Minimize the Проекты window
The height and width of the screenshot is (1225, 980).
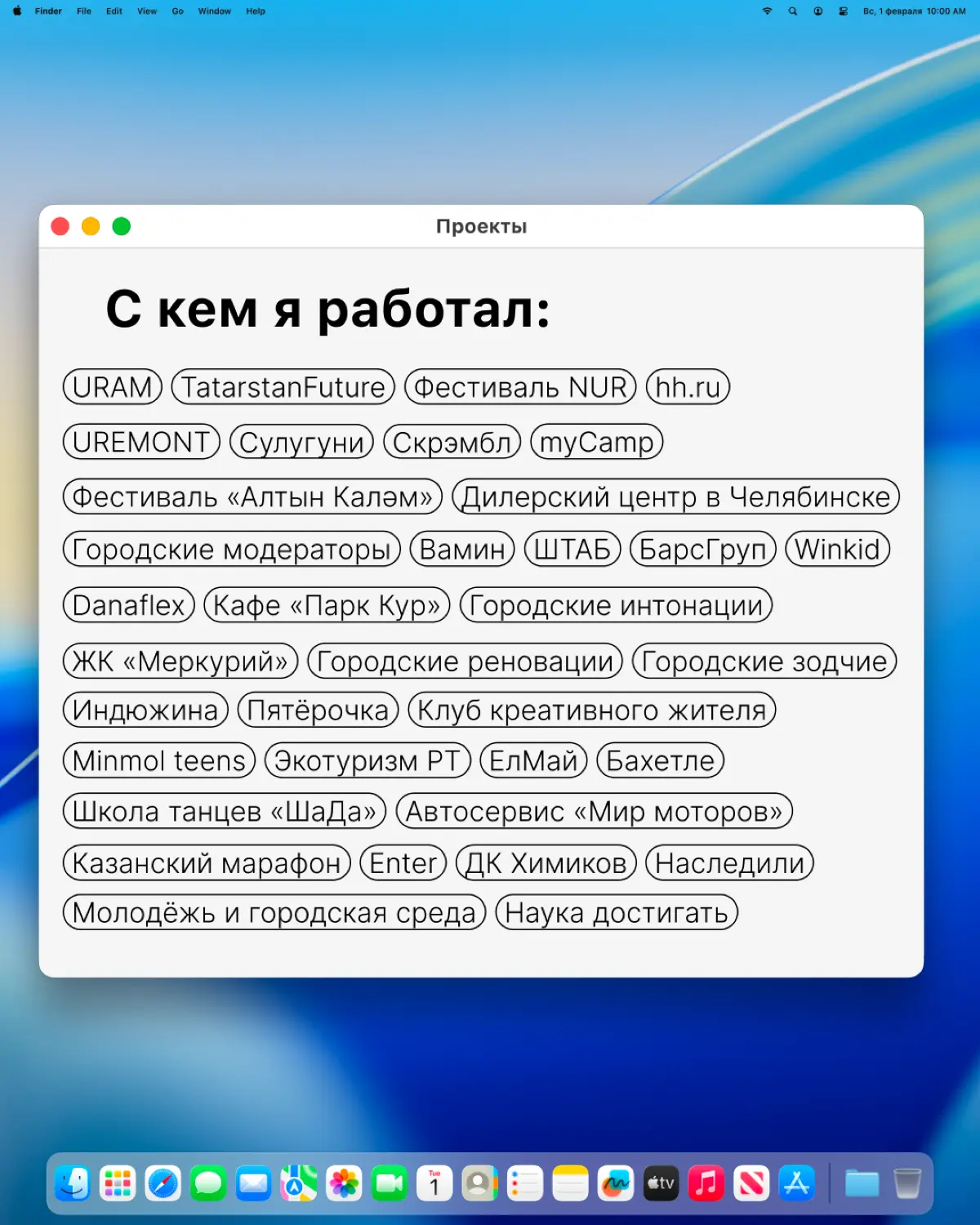coord(91,226)
